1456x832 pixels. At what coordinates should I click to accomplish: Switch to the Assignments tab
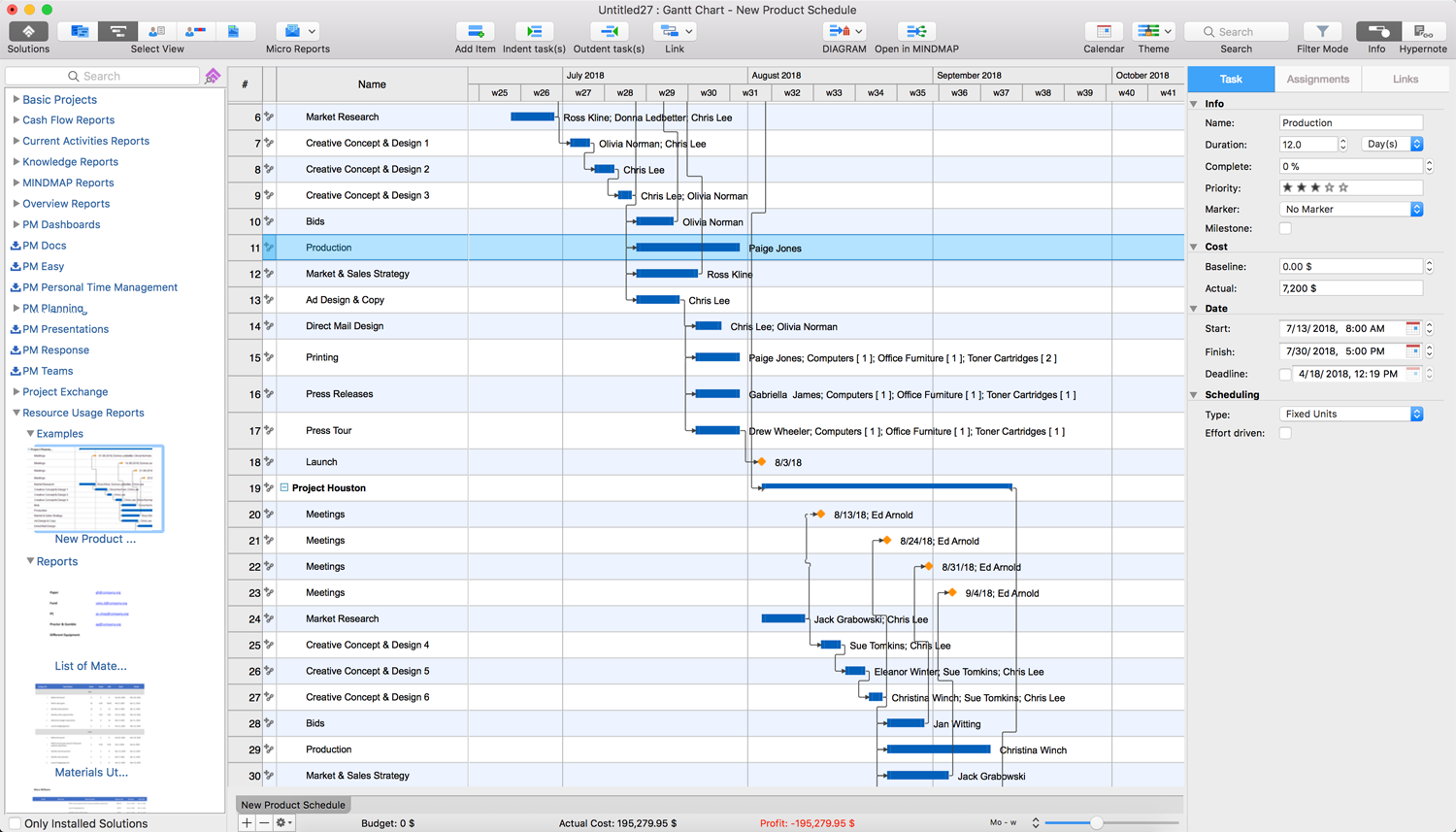[1317, 80]
